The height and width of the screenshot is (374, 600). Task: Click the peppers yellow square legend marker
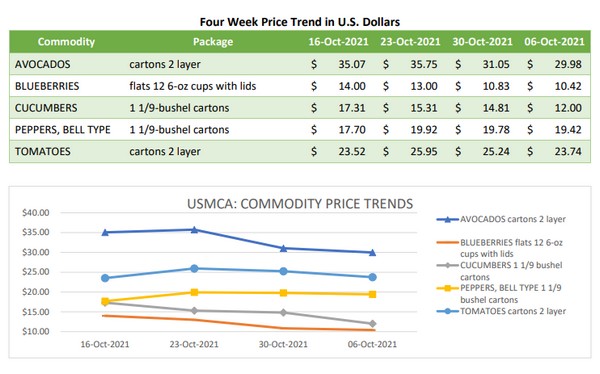tap(447, 288)
